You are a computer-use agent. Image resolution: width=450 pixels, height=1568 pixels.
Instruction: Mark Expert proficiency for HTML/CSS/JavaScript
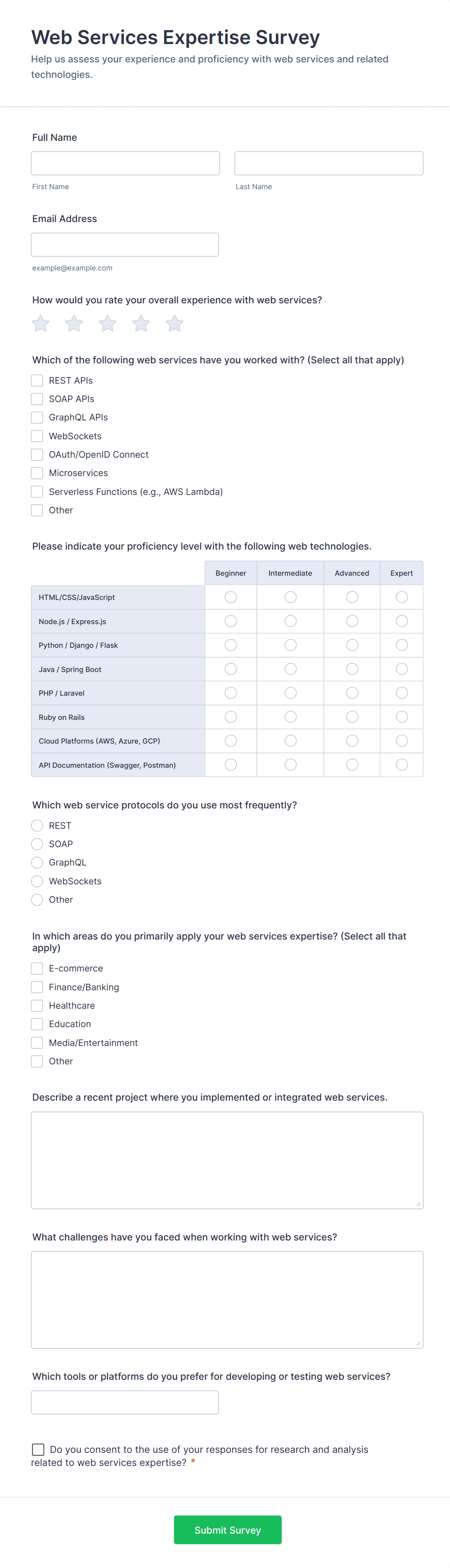pos(401,597)
